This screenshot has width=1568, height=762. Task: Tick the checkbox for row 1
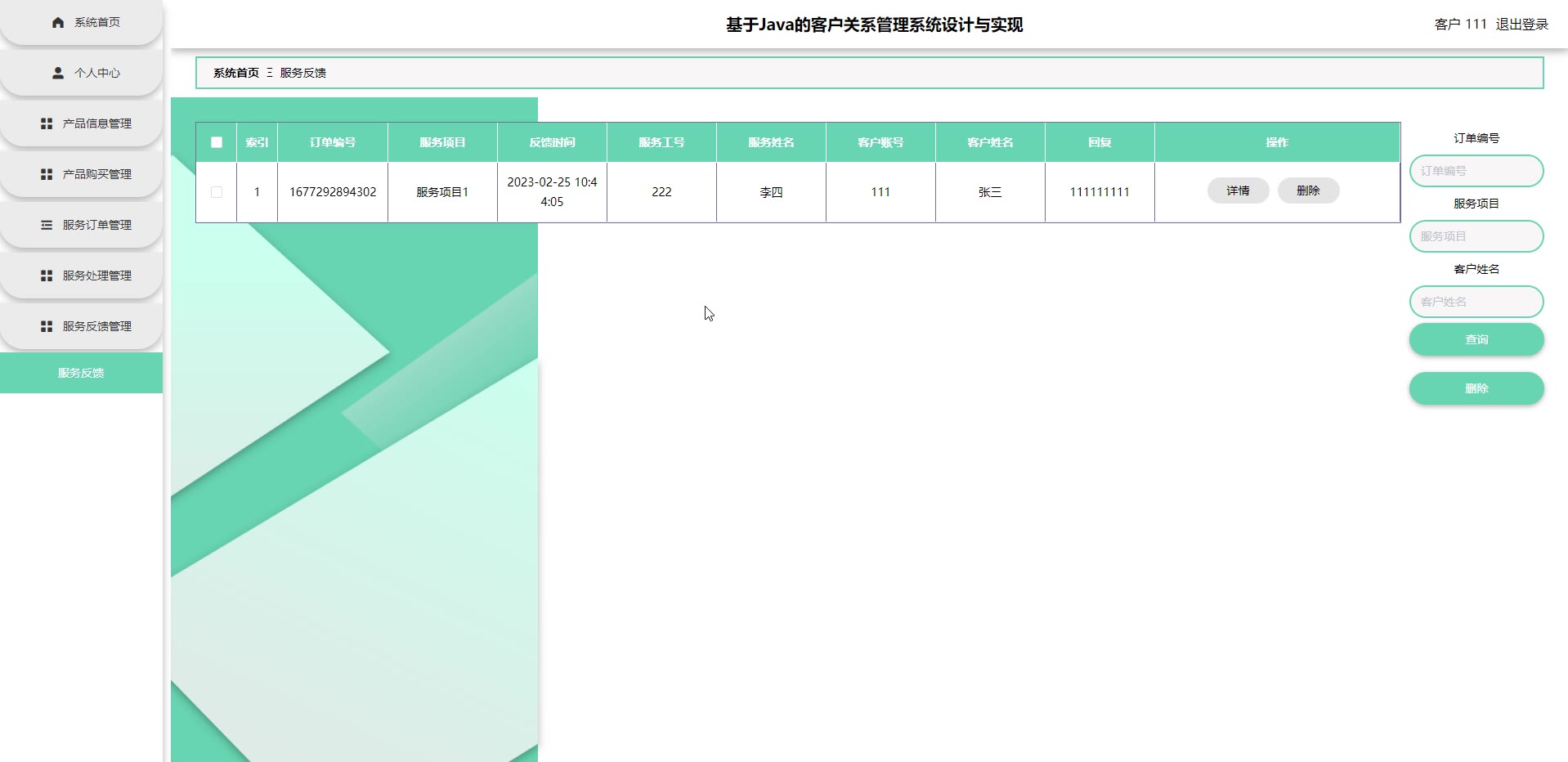217,192
